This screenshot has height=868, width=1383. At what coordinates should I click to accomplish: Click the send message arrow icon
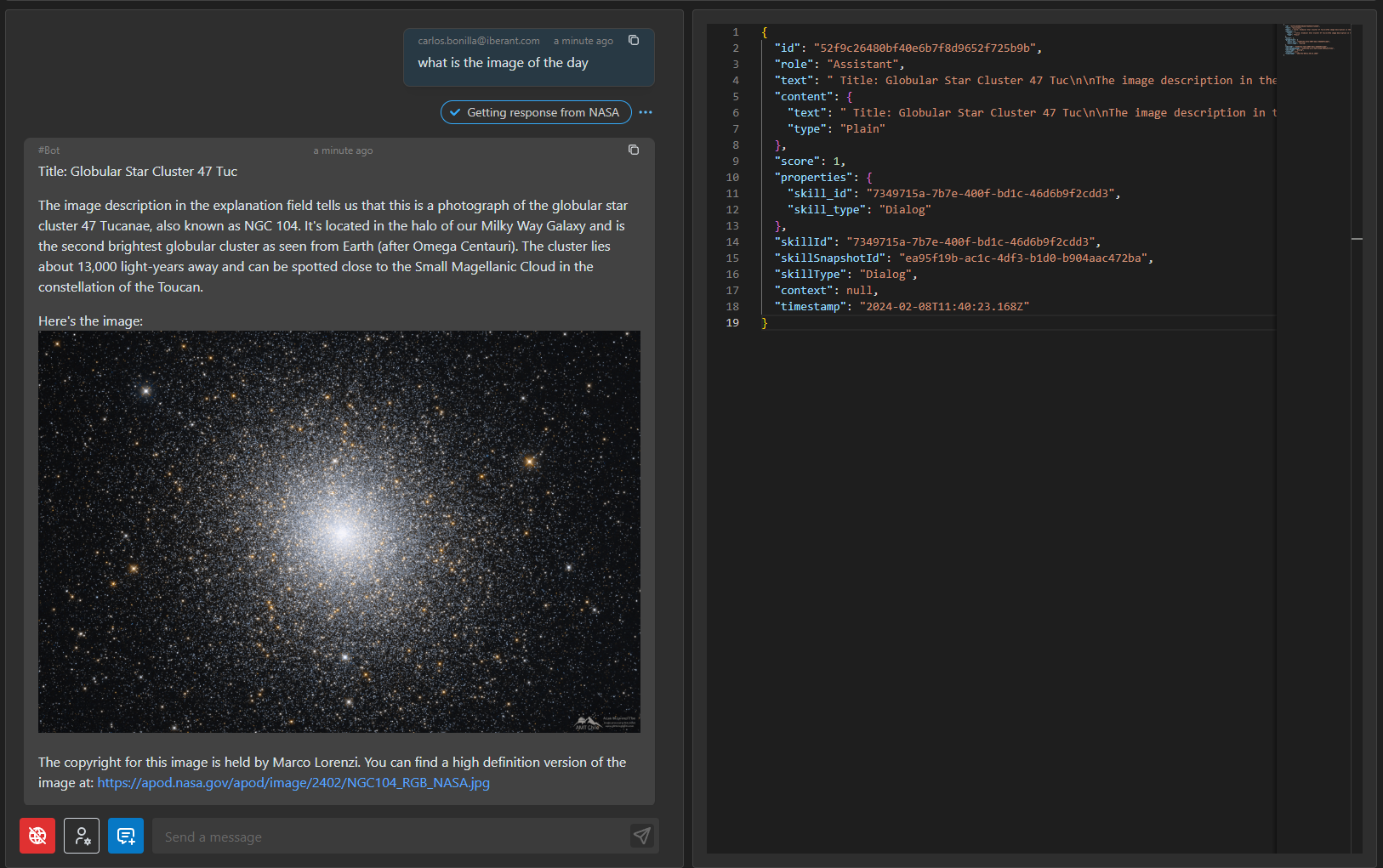pos(642,836)
